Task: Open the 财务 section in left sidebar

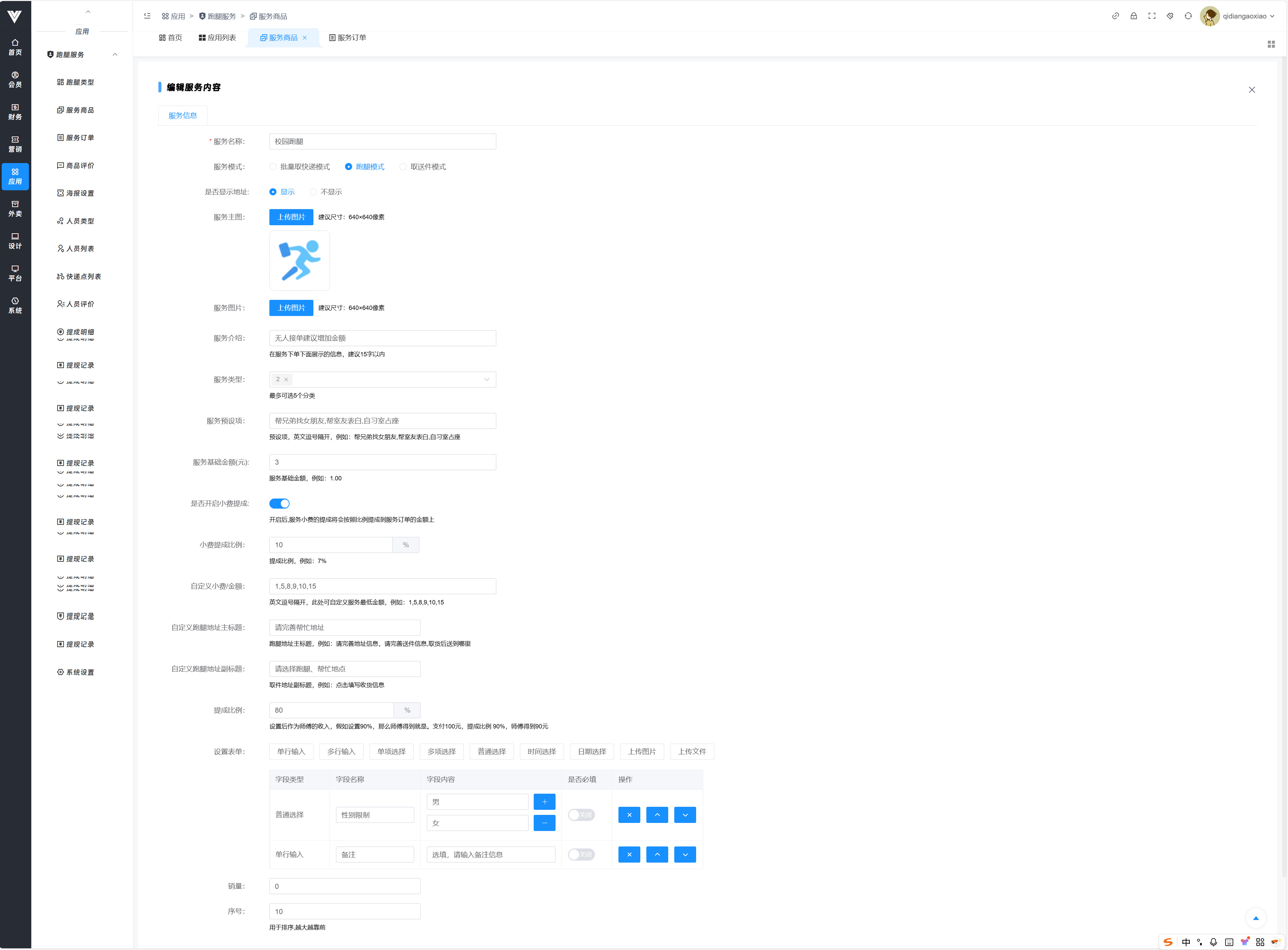Action: click(x=15, y=112)
